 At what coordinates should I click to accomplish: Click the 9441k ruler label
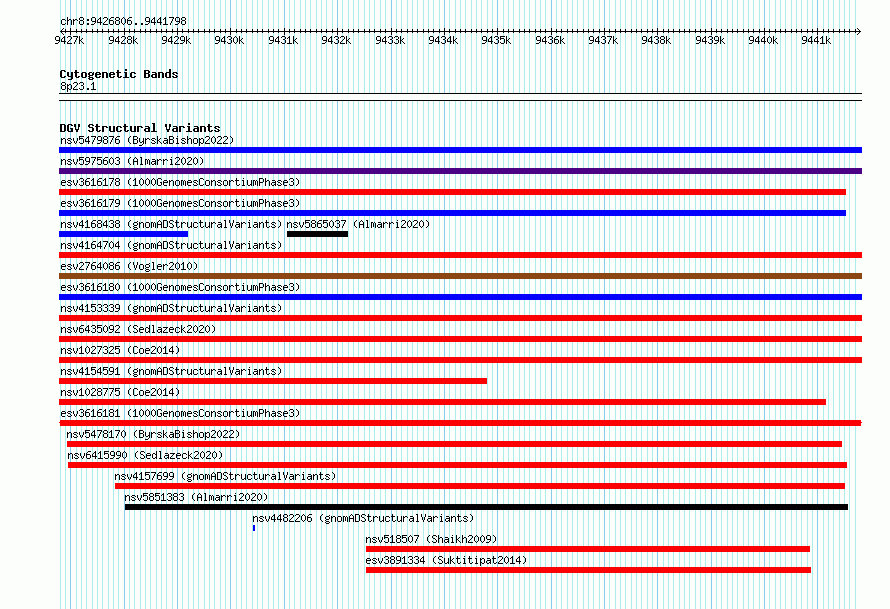816,40
